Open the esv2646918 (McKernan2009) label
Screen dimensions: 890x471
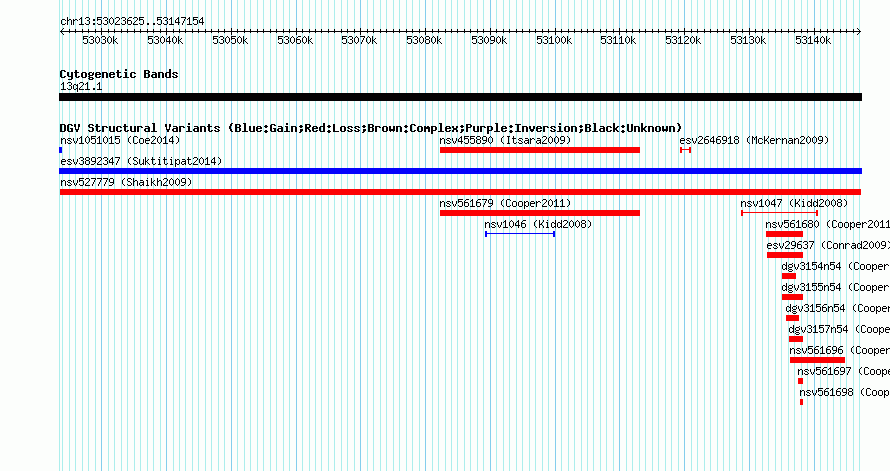(754, 140)
